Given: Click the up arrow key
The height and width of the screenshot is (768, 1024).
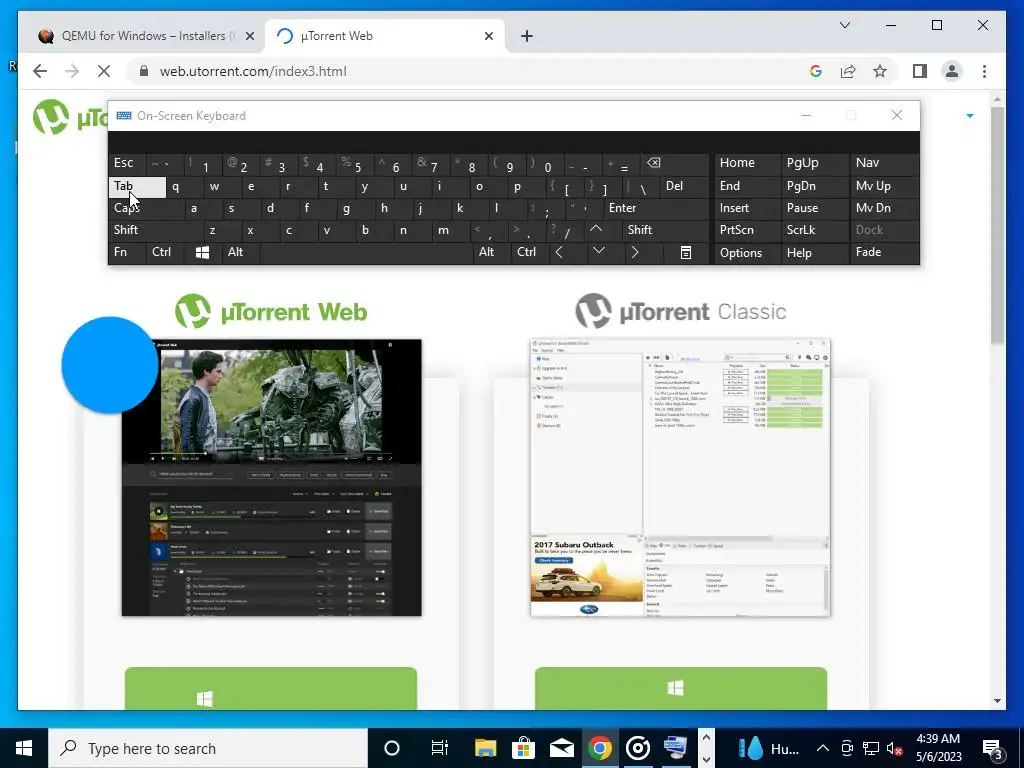Looking at the screenshot, I should click(596, 229).
